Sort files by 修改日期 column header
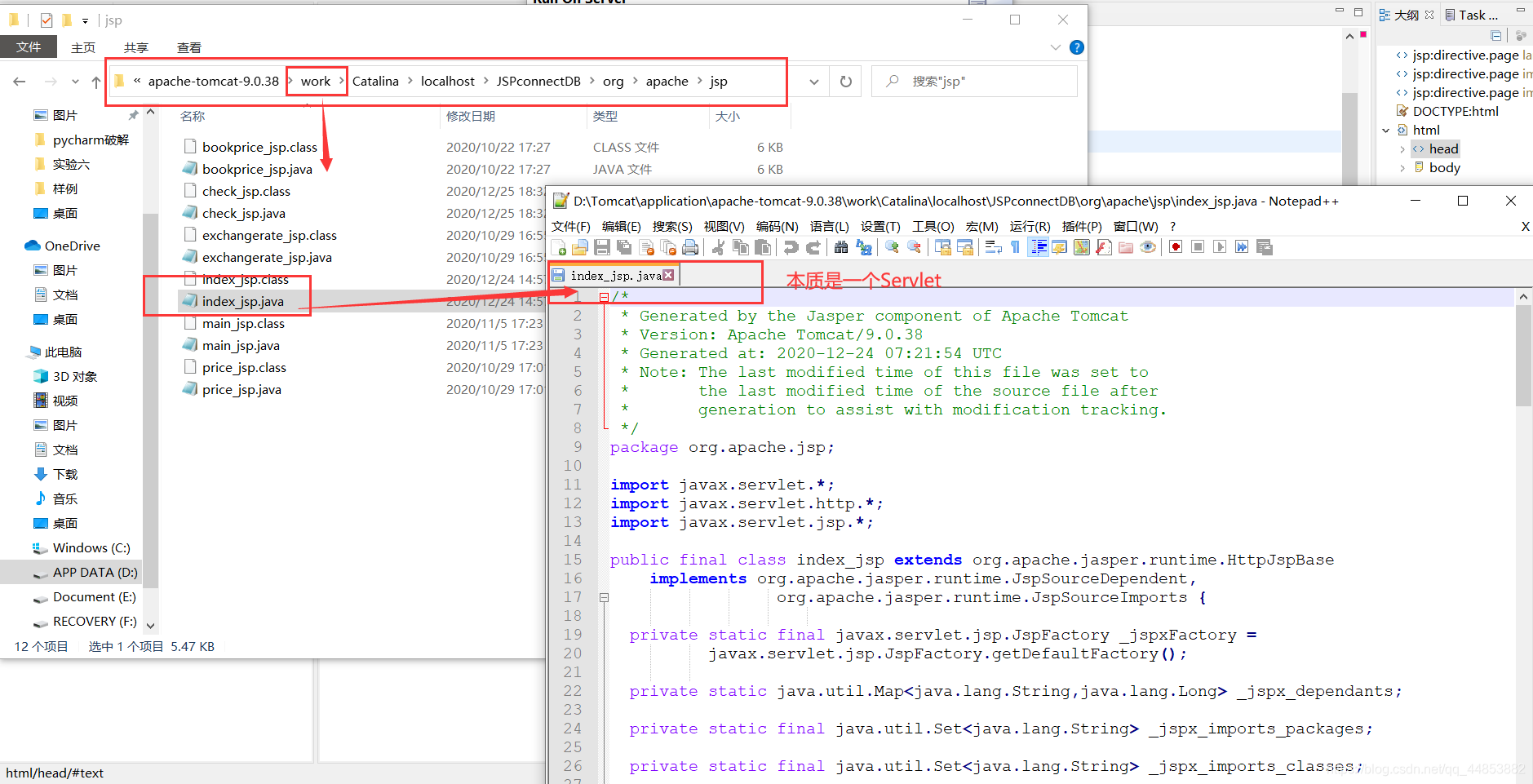The width and height of the screenshot is (1533, 784). pos(471,116)
